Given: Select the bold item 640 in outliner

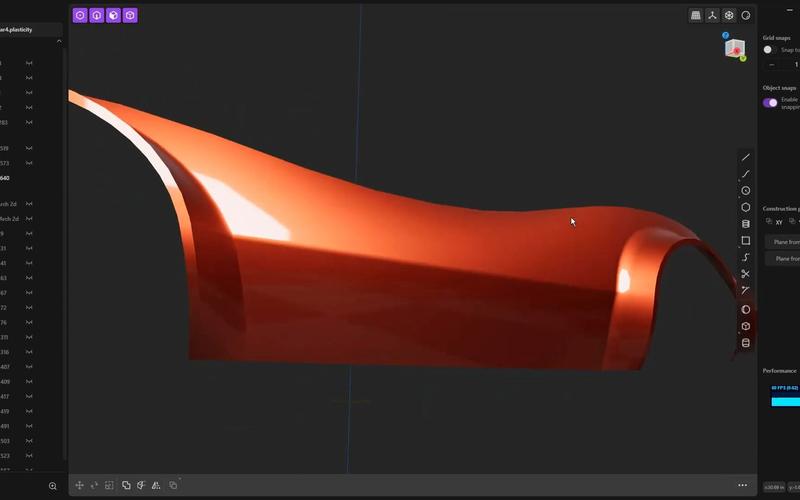Looking at the screenshot, I should (5, 178).
